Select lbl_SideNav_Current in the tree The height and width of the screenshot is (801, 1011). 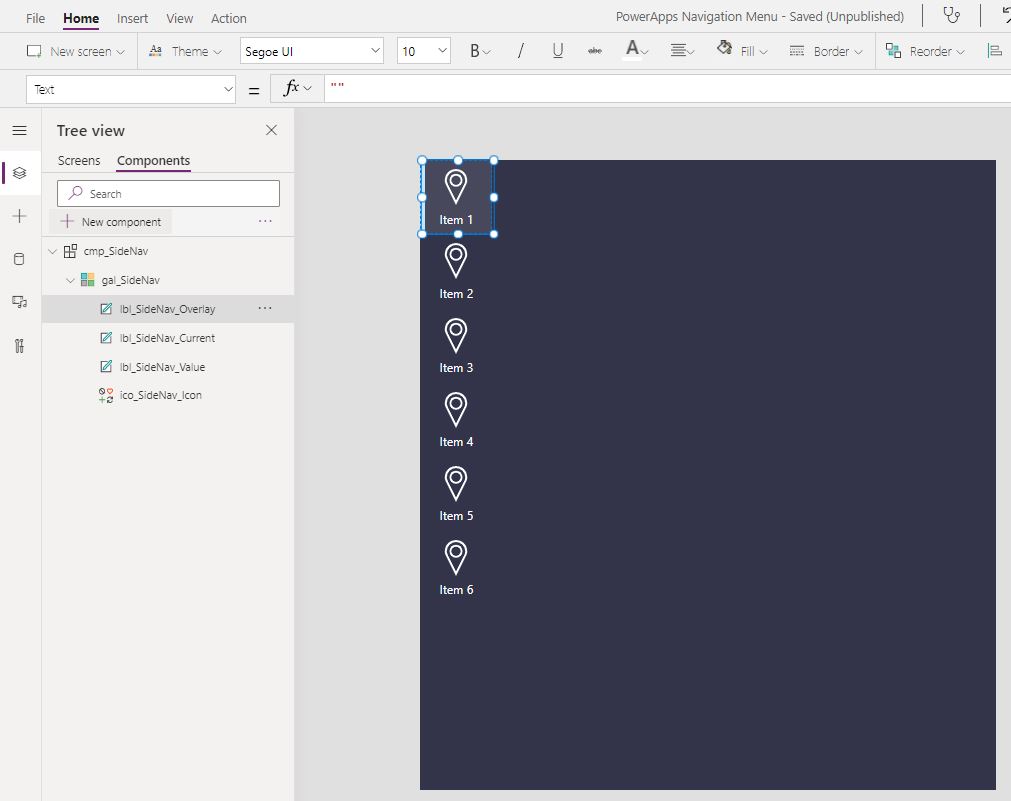pos(167,338)
